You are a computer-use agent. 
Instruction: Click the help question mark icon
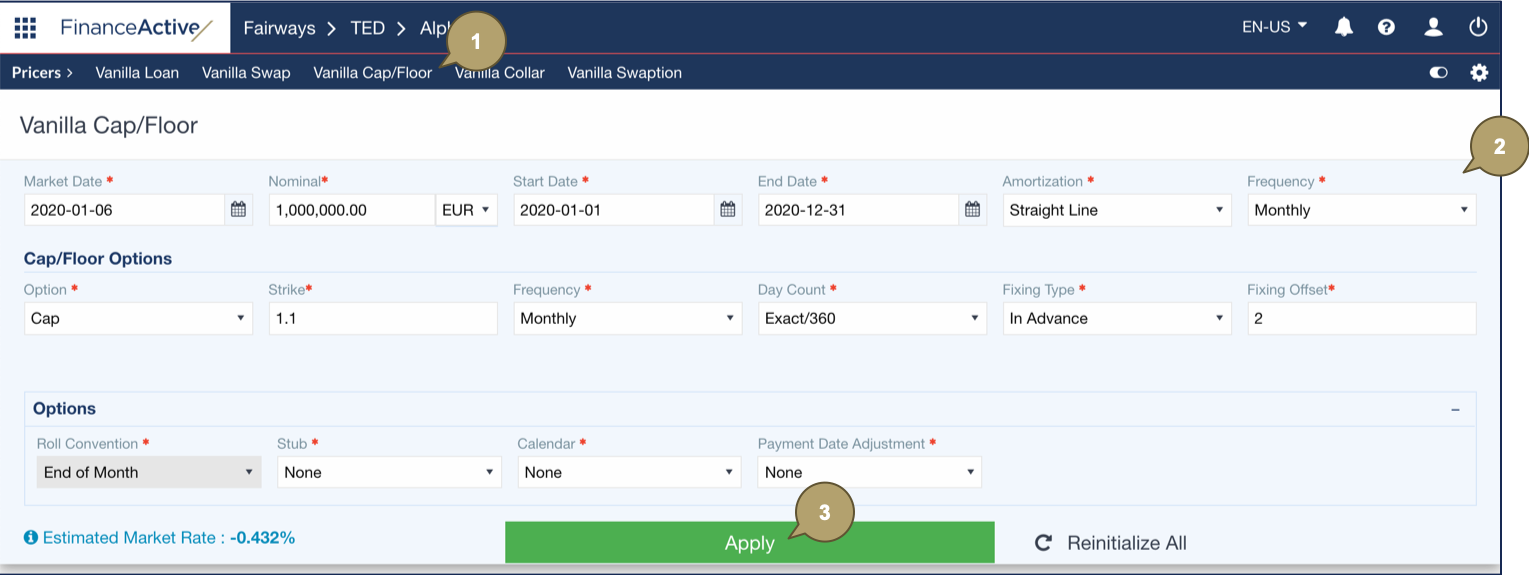pyautogui.click(x=1386, y=27)
